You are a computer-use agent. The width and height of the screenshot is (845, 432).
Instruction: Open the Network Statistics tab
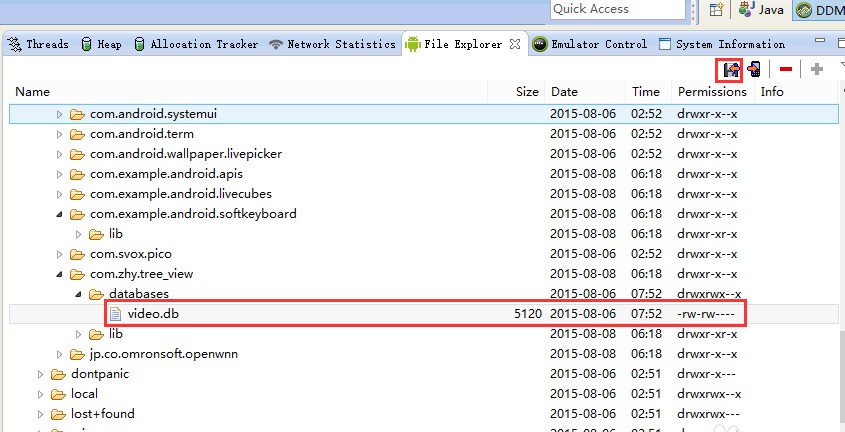click(x=333, y=44)
